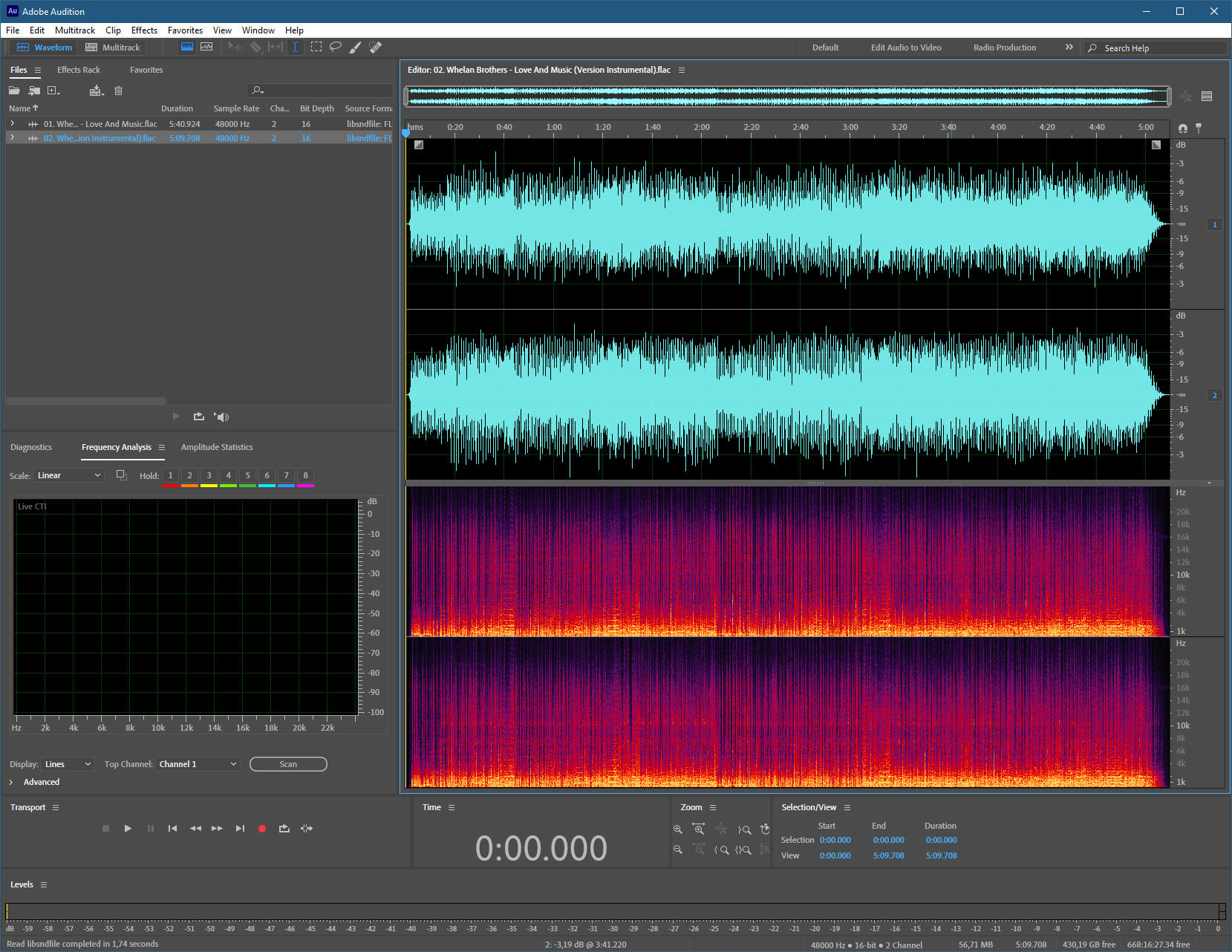Click the Scan button
This screenshot has width=1232, height=952.
[288, 764]
